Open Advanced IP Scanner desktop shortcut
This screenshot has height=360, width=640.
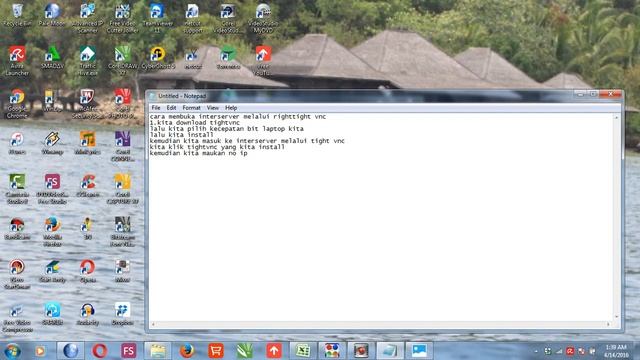point(87,18)
